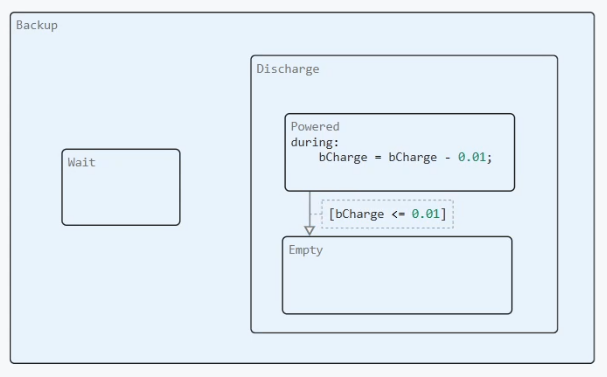The height and width of the screenshot is (377, 607).
Task: Click the [bCharge <= 0.01] transition condition
Action: 387,214
